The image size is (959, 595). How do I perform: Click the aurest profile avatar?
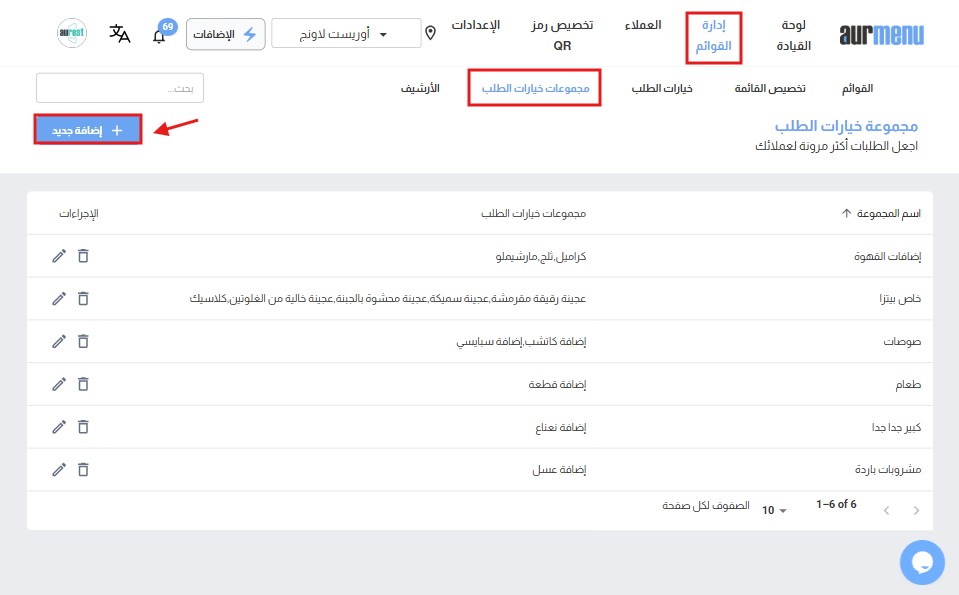[x=72, y=34]
